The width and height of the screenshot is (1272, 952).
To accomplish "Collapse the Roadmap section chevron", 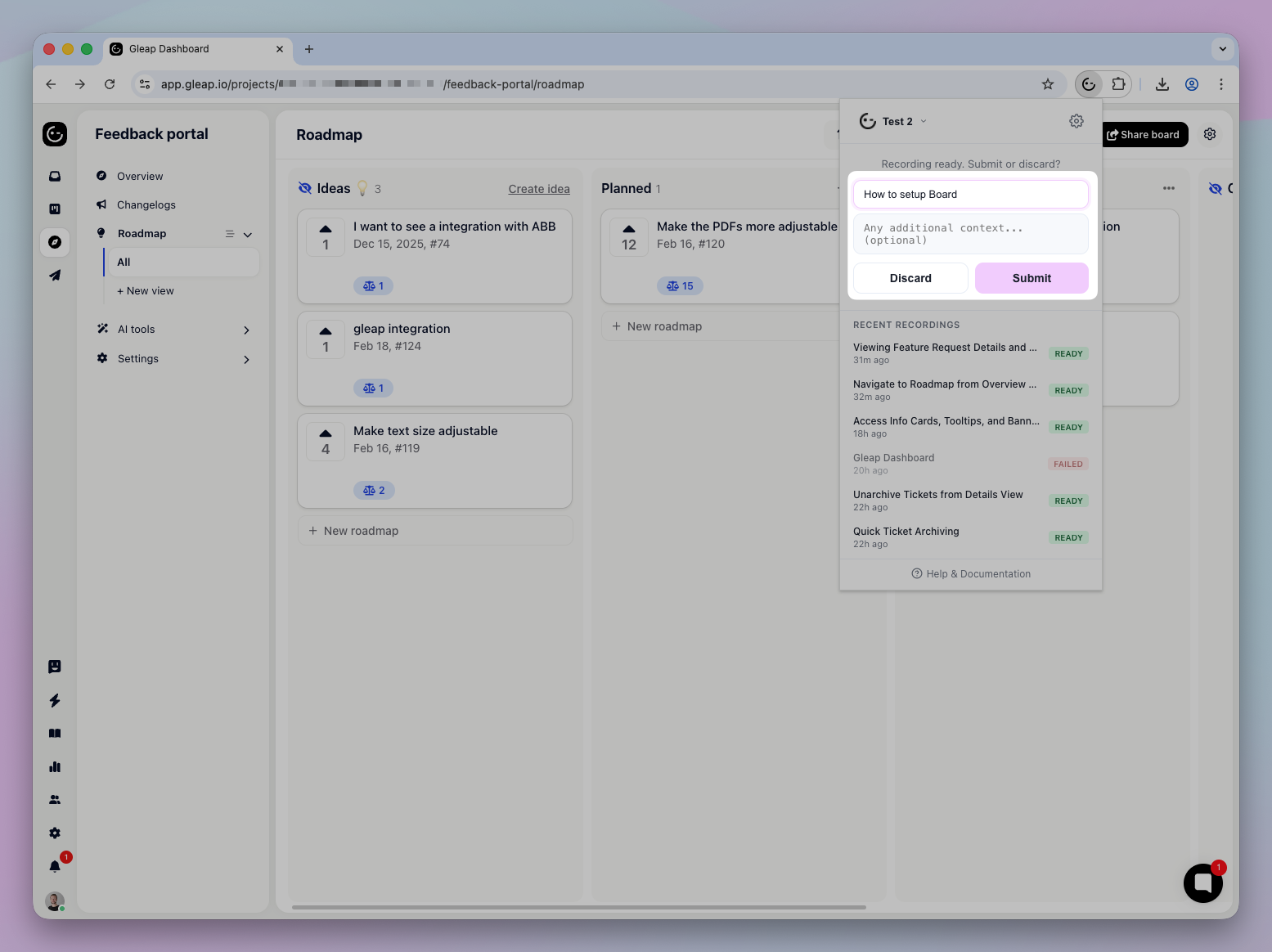I will 248,235.
